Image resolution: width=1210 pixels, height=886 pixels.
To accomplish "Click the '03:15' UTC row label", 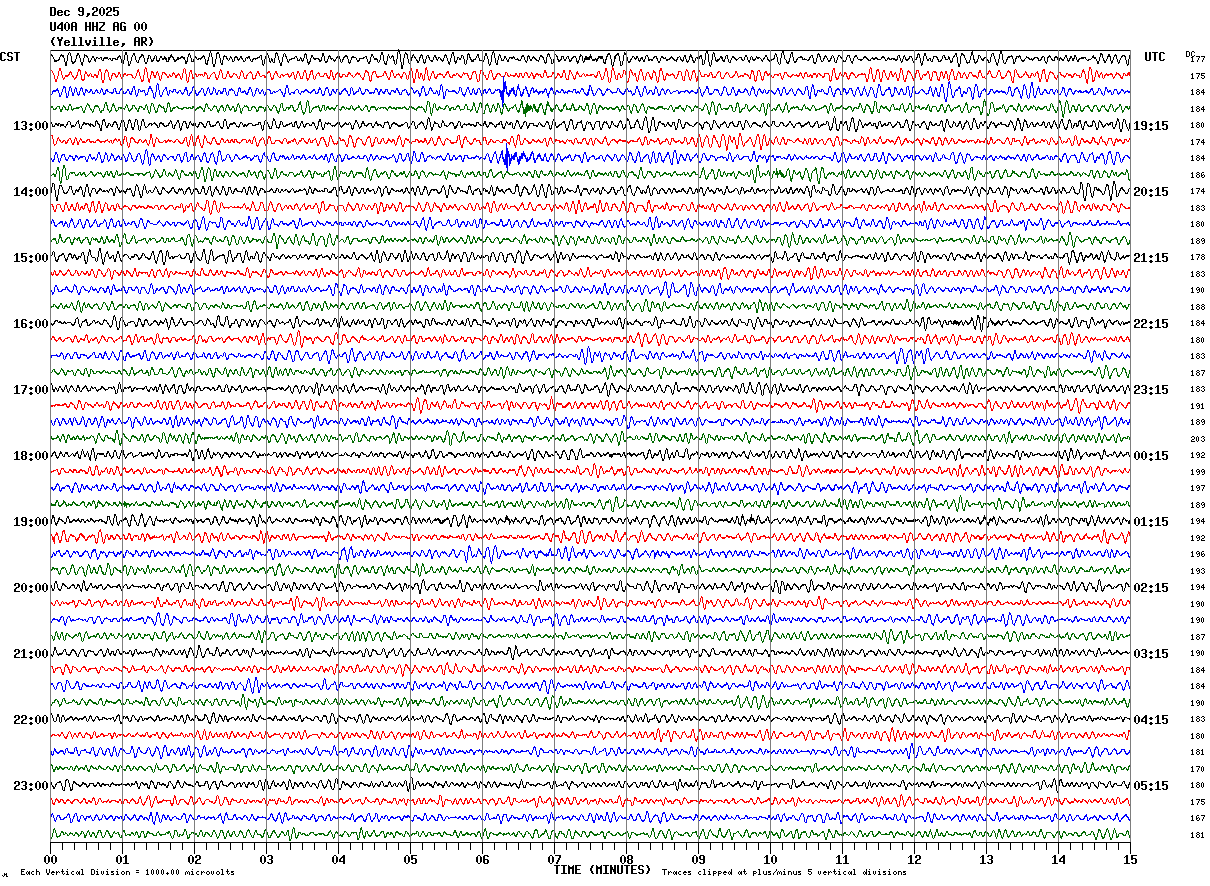I will tap(1150, 654).
